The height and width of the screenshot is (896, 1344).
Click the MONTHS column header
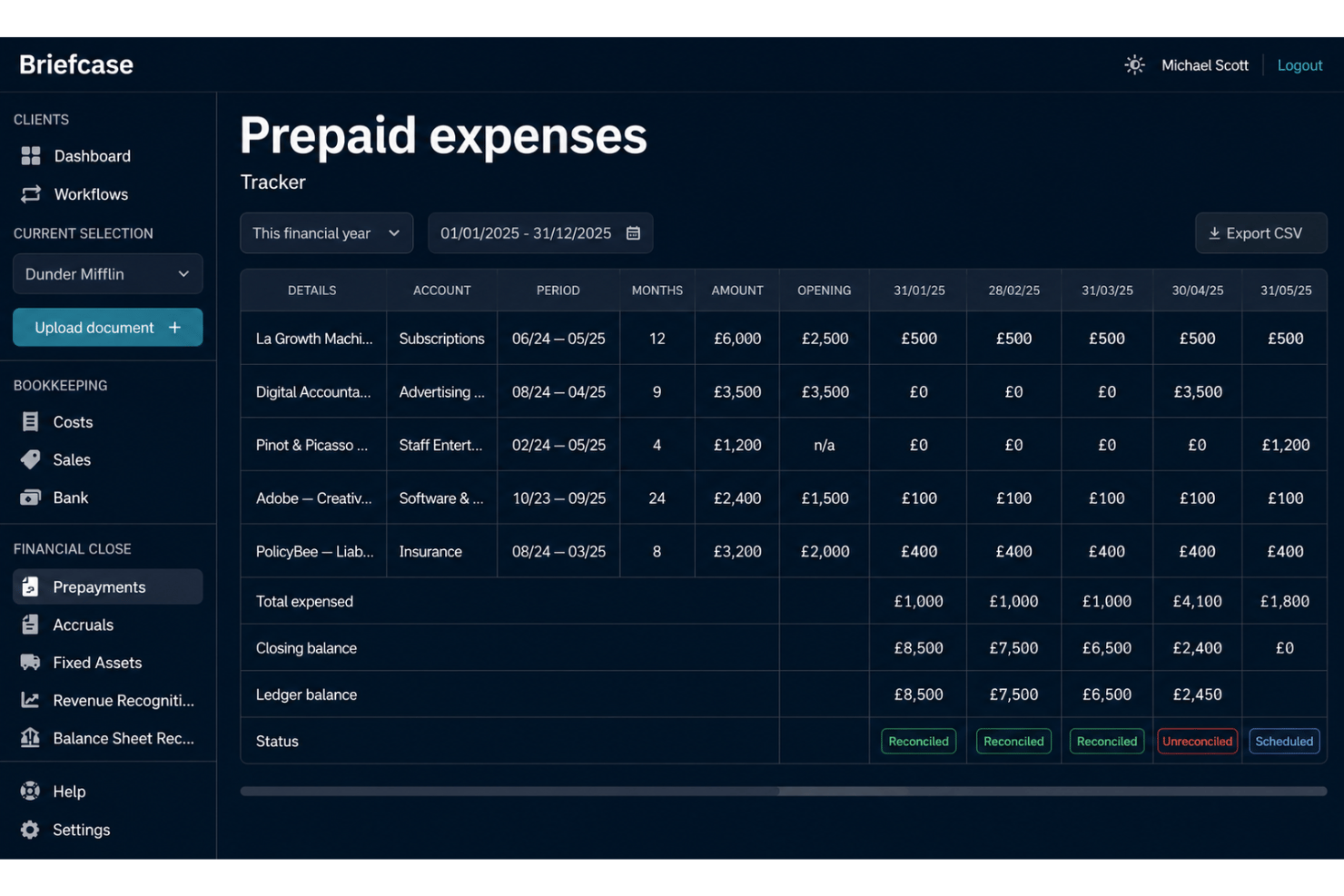657,290
